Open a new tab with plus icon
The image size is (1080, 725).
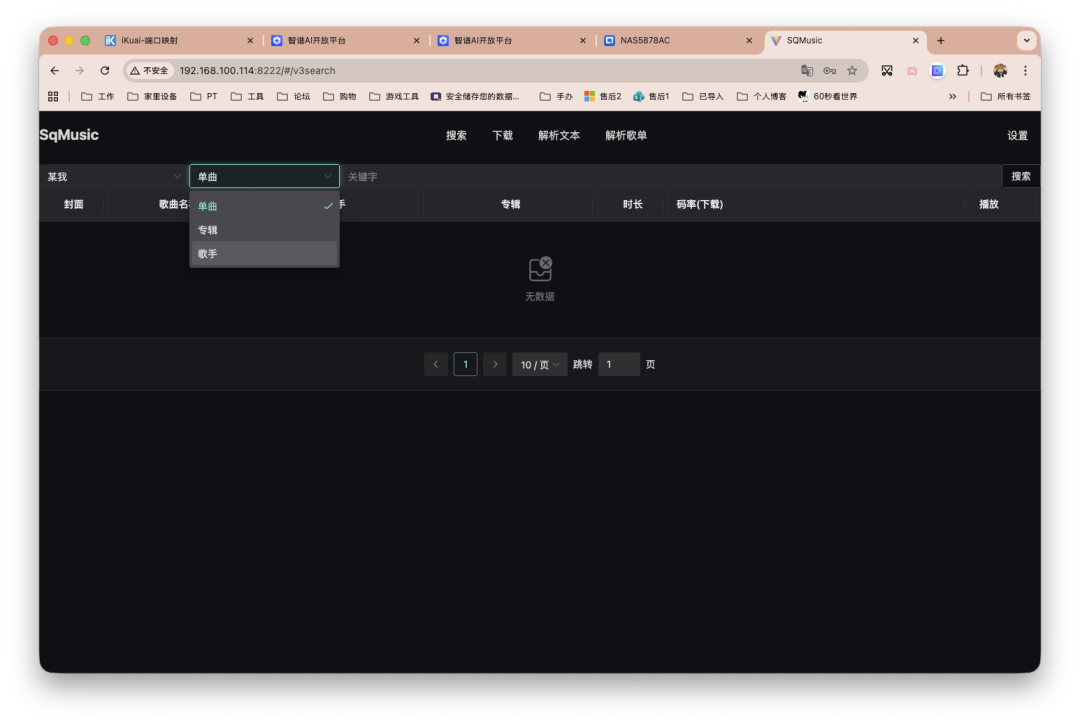point(940,40)
